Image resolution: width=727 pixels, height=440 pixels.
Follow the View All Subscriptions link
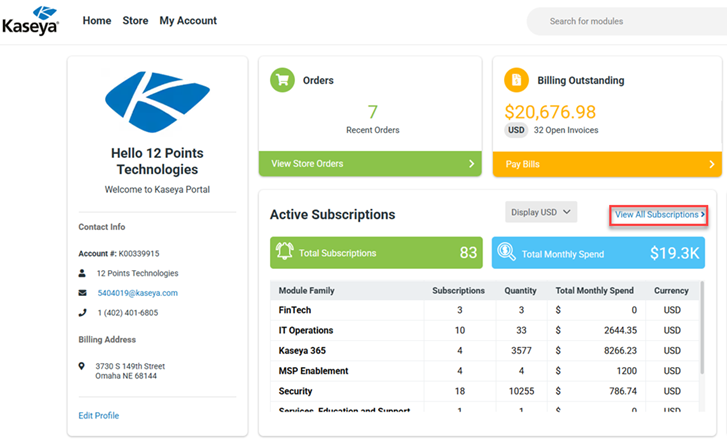659,215
